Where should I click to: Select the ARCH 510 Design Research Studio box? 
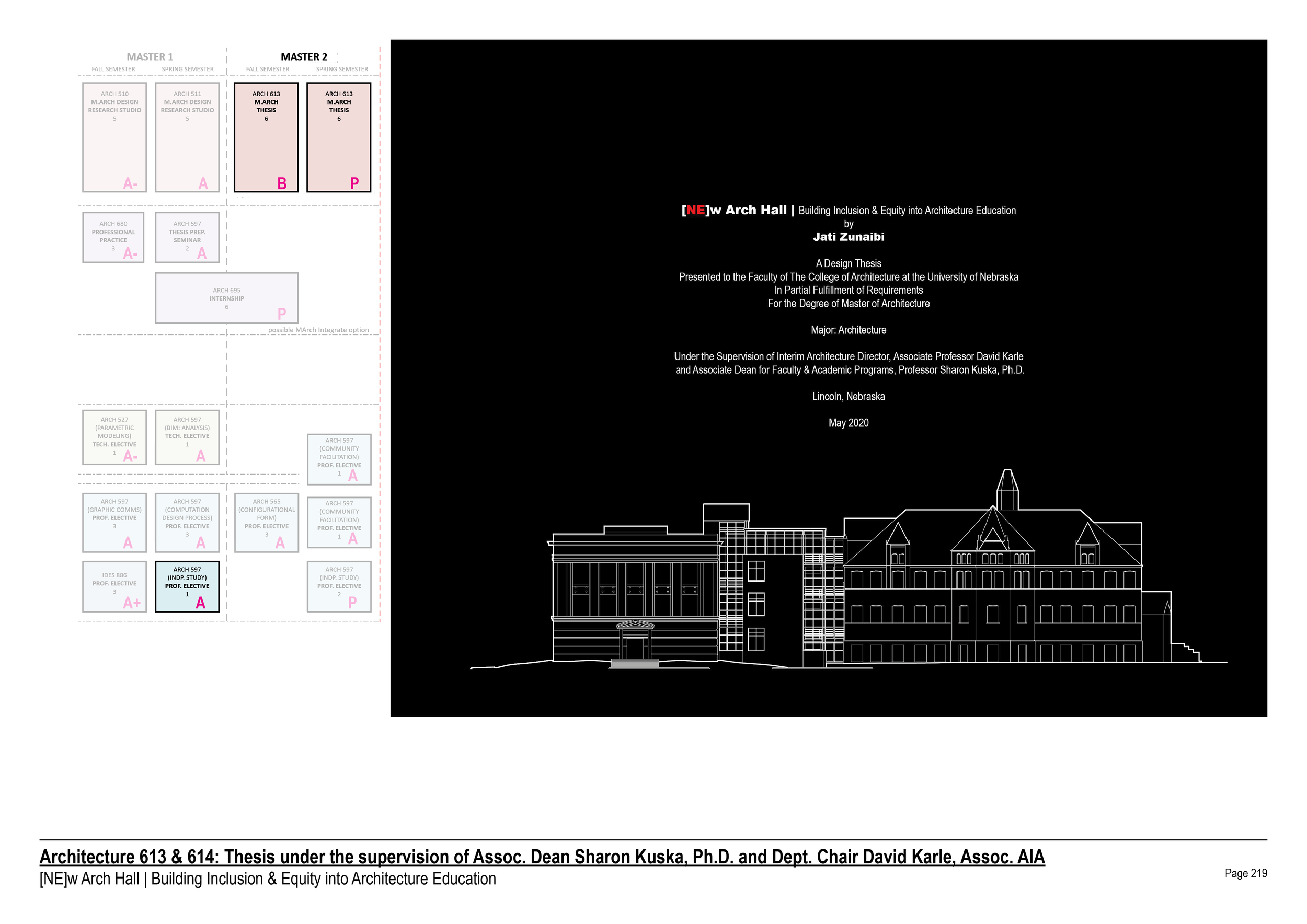point(114,137)
